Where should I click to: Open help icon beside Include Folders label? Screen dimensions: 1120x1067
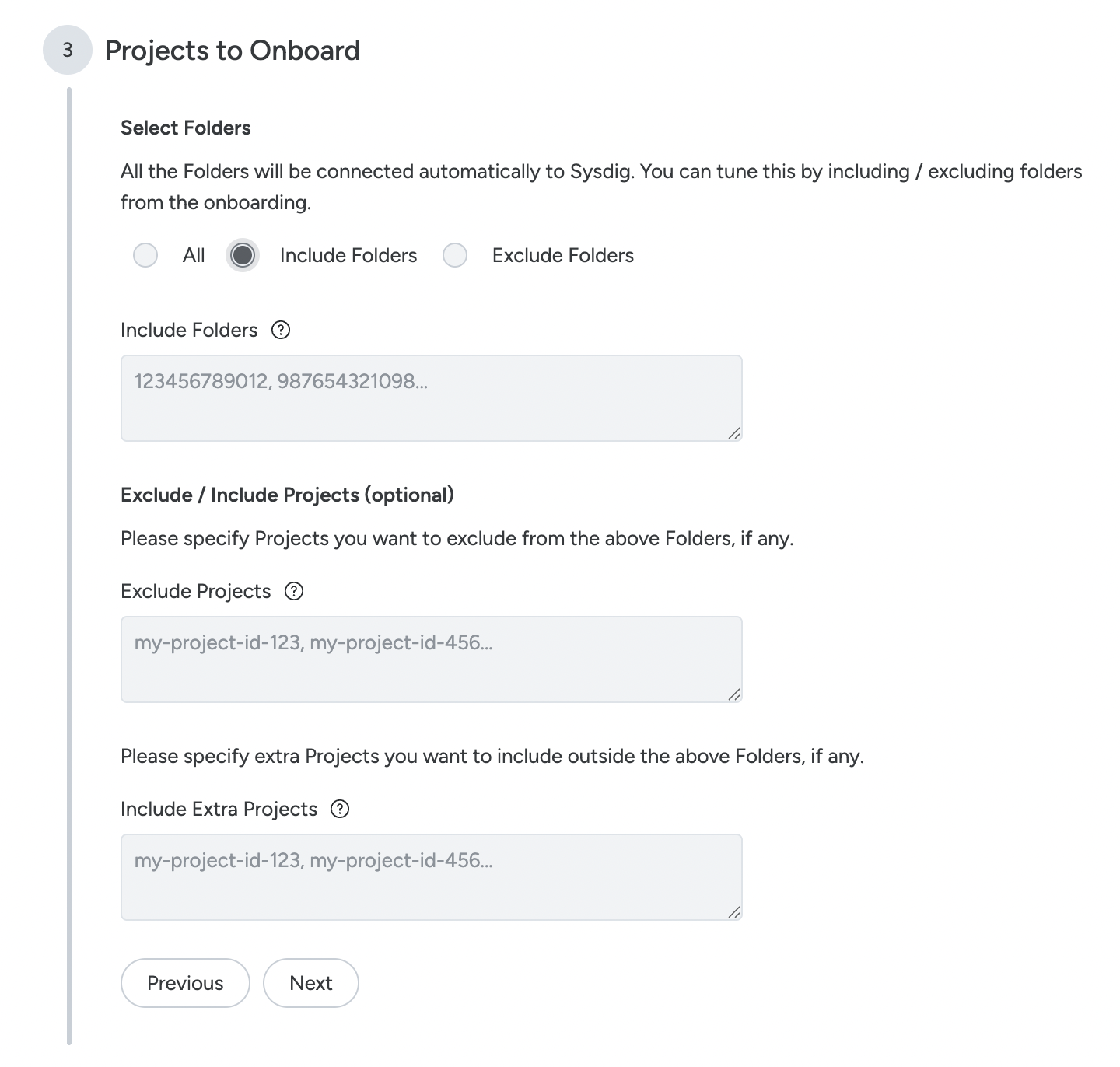pyautogui.click(x=281, y=331)
